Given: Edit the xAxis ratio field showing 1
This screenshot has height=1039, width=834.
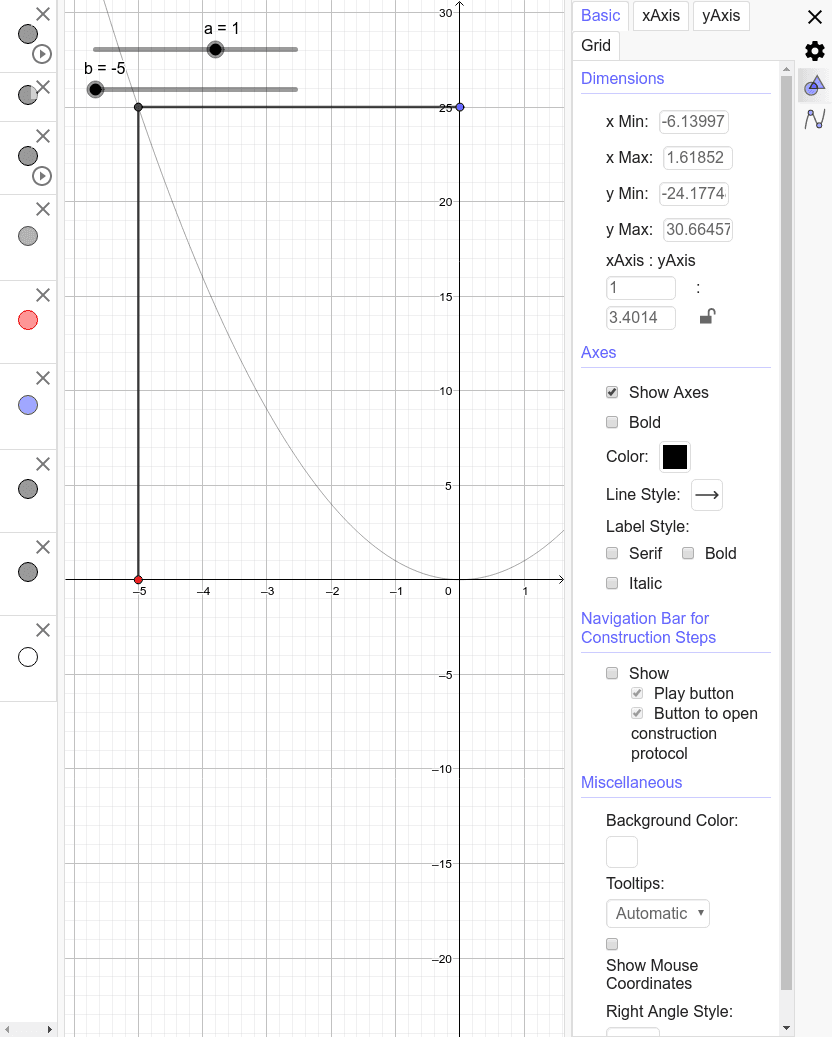Looking at the screenshot, I should [x=641, y=288].
